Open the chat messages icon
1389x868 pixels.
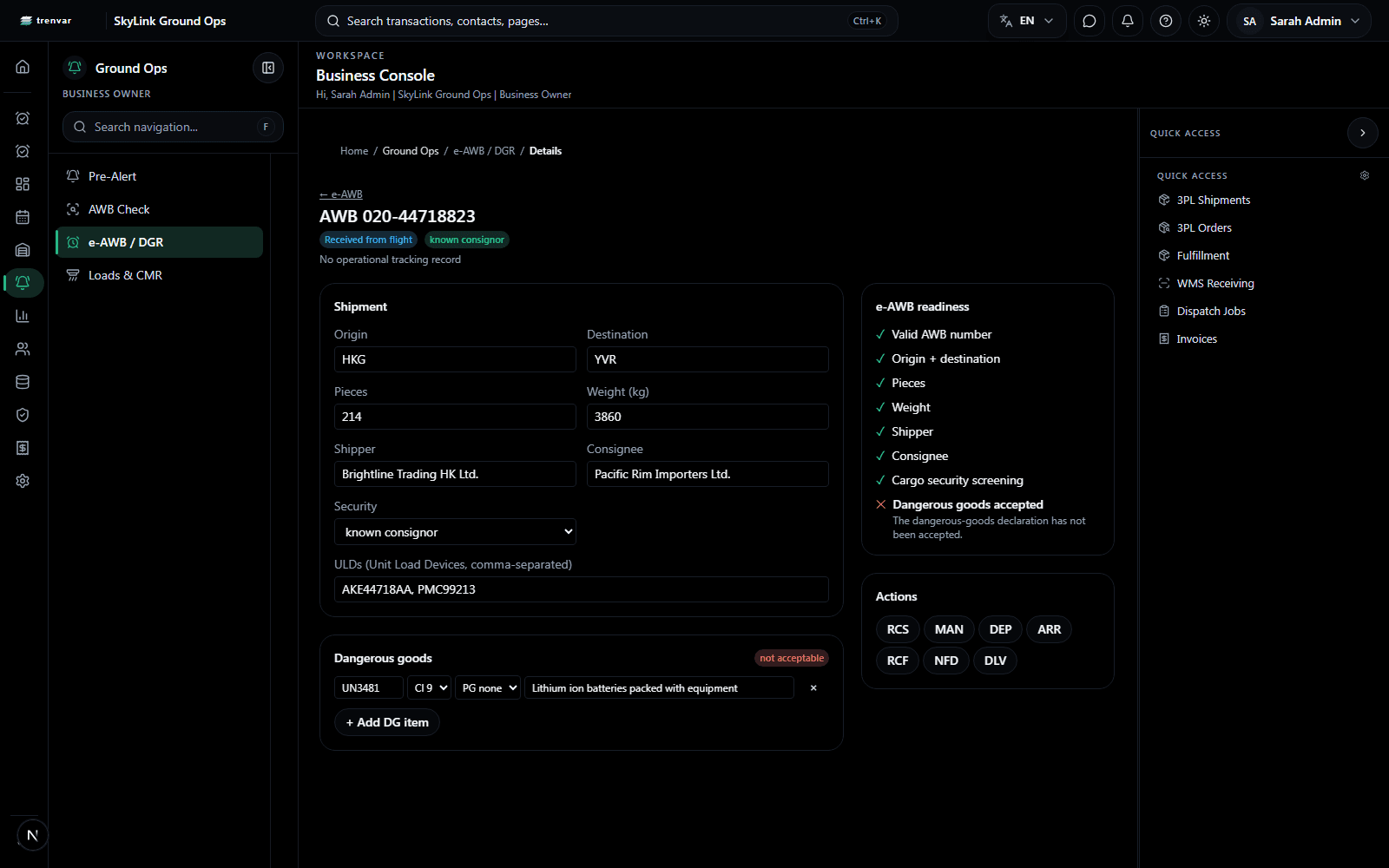pos(1089,21)
